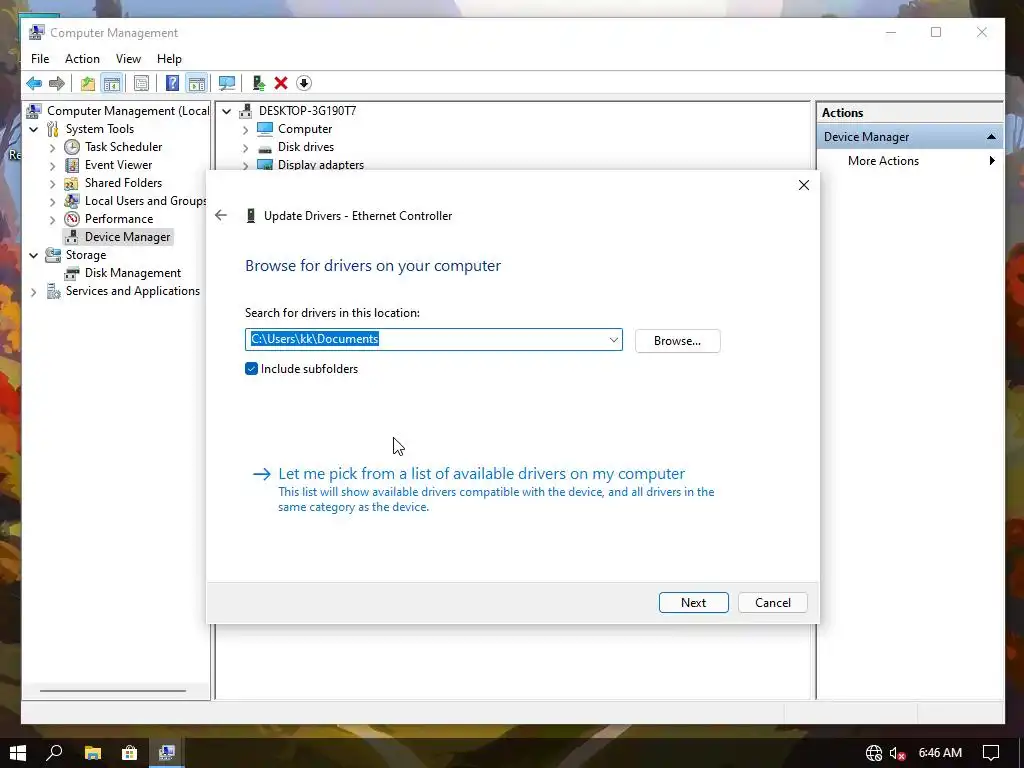
Task: Expand the Task Scheduler chevron
Action: click(x=52, y=148)
